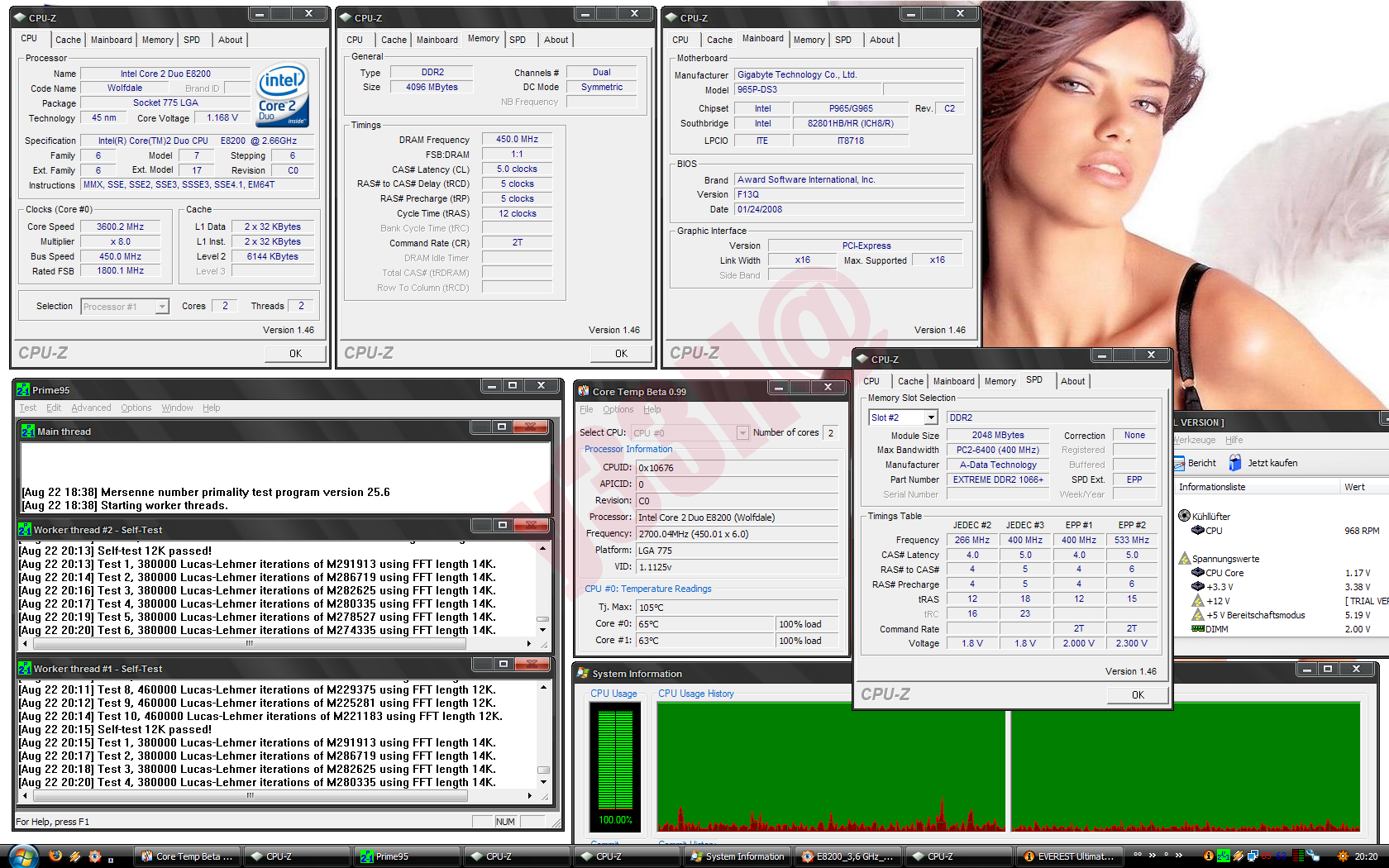Click the CPU Core chip icon in EVEREST

tap(1198, 573)
